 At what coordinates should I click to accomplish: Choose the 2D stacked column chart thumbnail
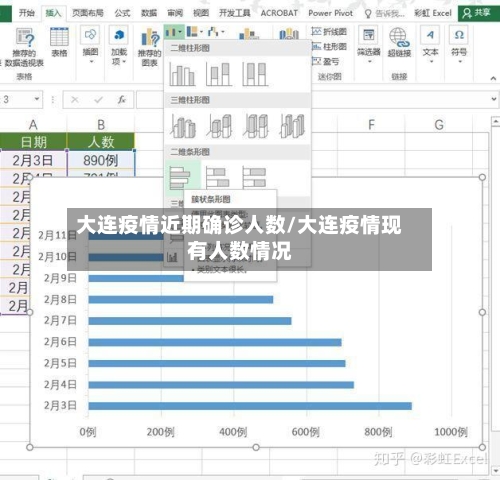tap(219, 74)
